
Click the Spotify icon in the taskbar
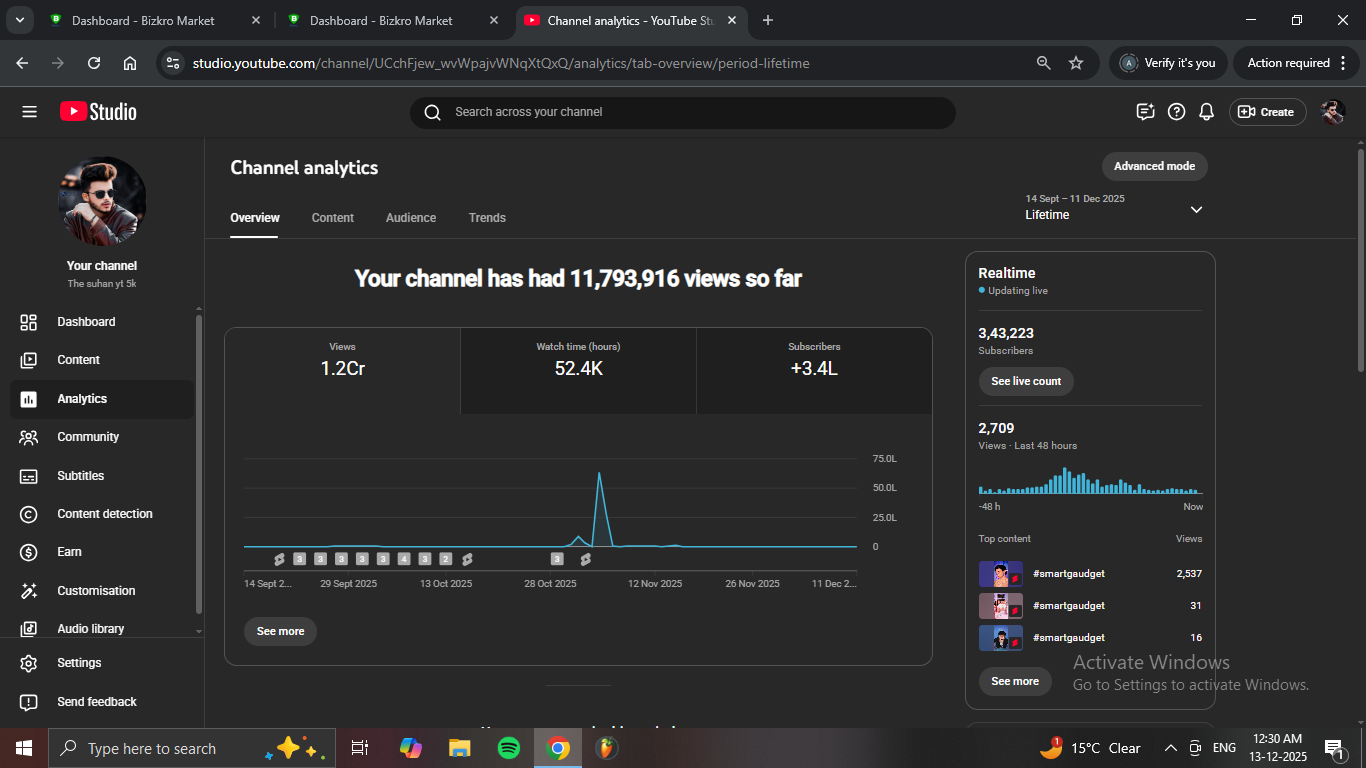coord(508,748)
